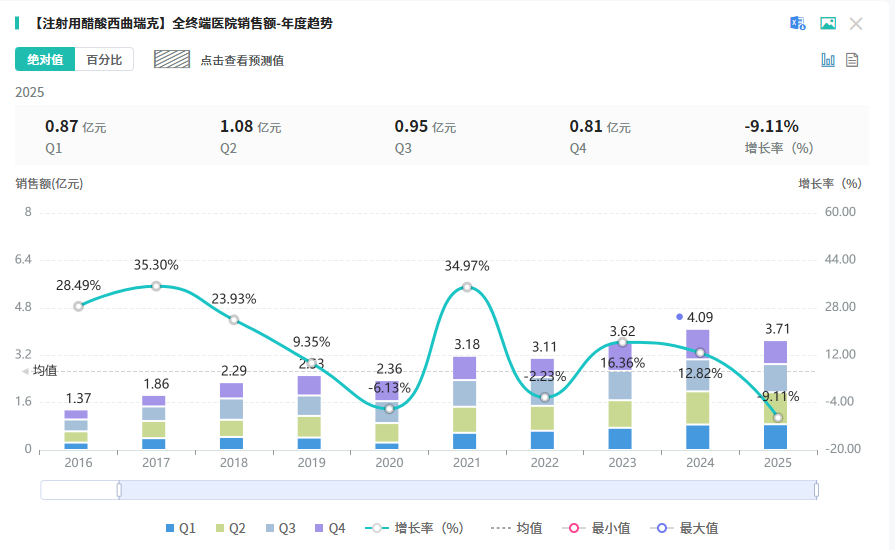
Task: Click the 2024 maximum value dot marker
Action: click(680, 317)
